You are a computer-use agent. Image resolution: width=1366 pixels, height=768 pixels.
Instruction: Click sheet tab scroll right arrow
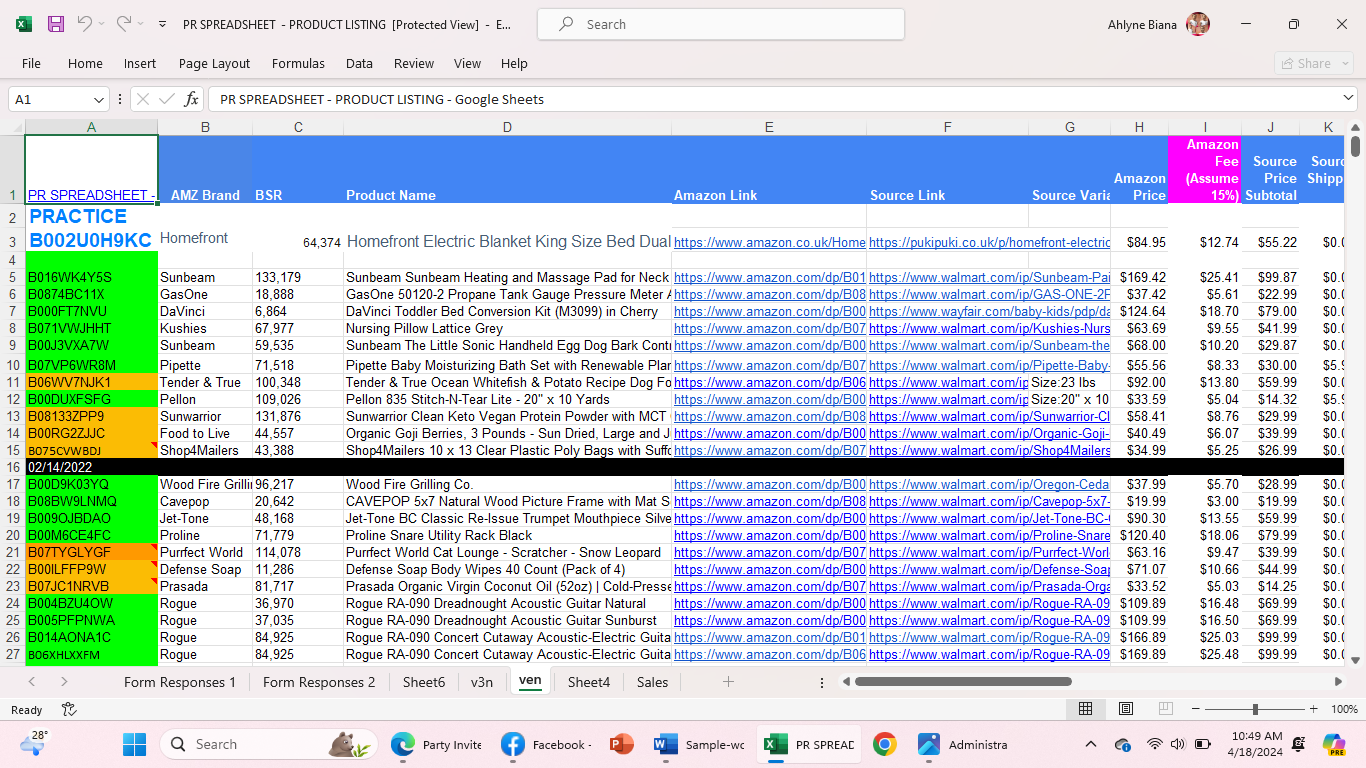64,682
